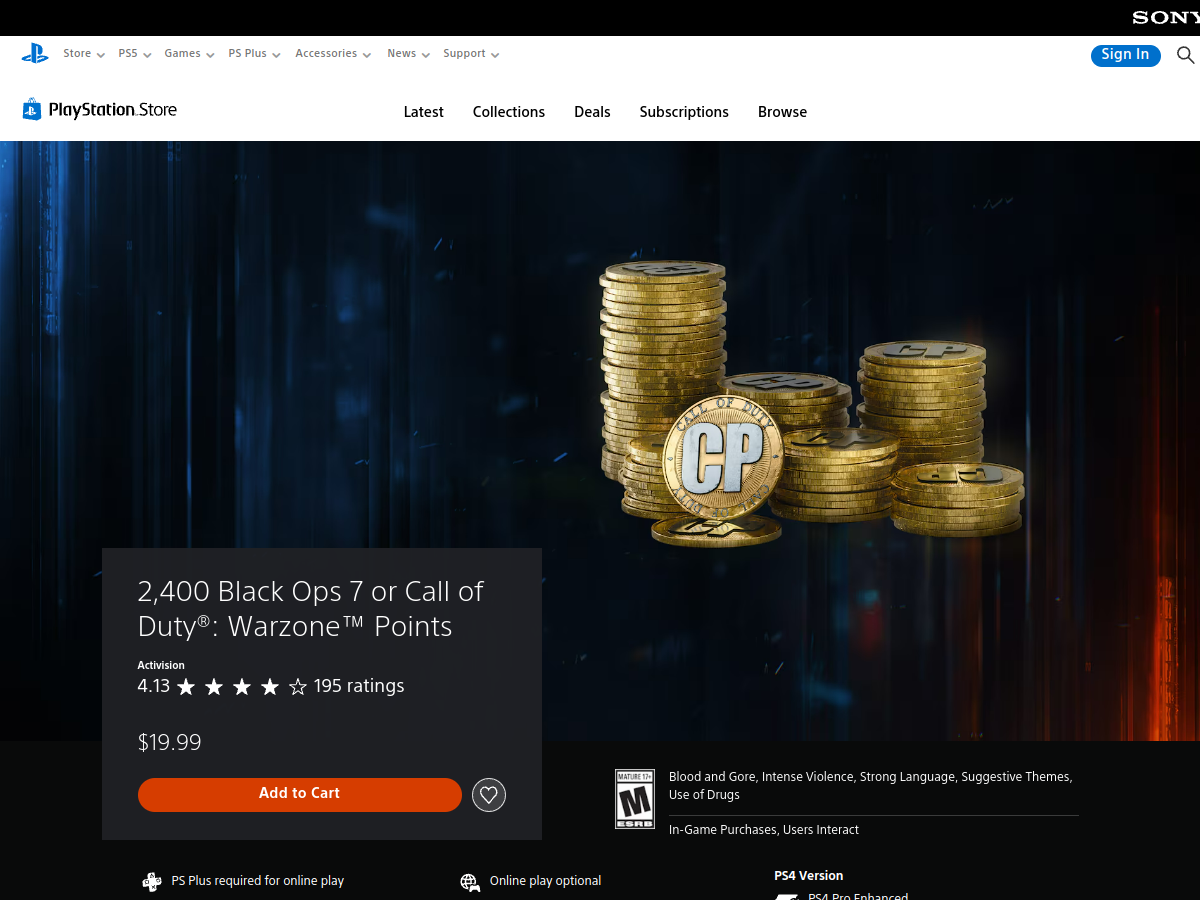The width and height of the screenshot is (1200, 900).
Task: Click the 'Blood and Gore' content descriptors text
Action: [x=871, y=786]
